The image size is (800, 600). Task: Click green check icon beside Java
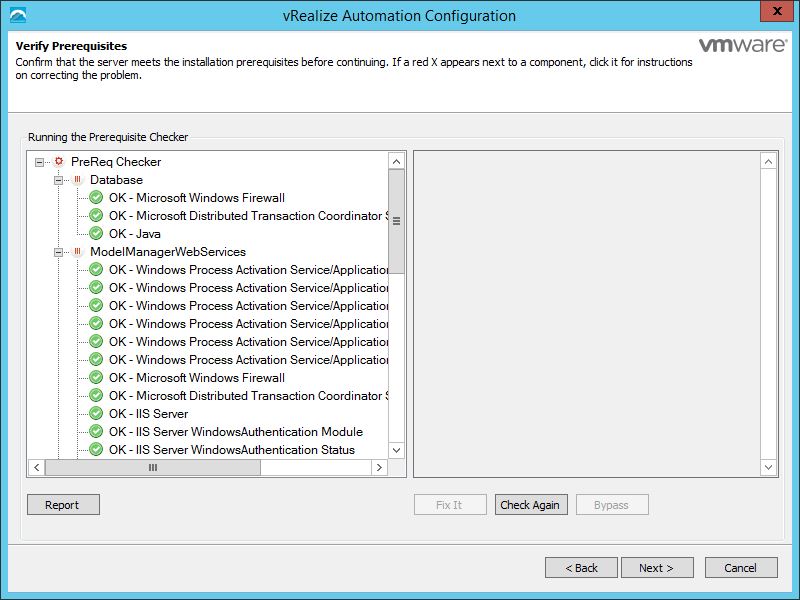click(97, 234)
